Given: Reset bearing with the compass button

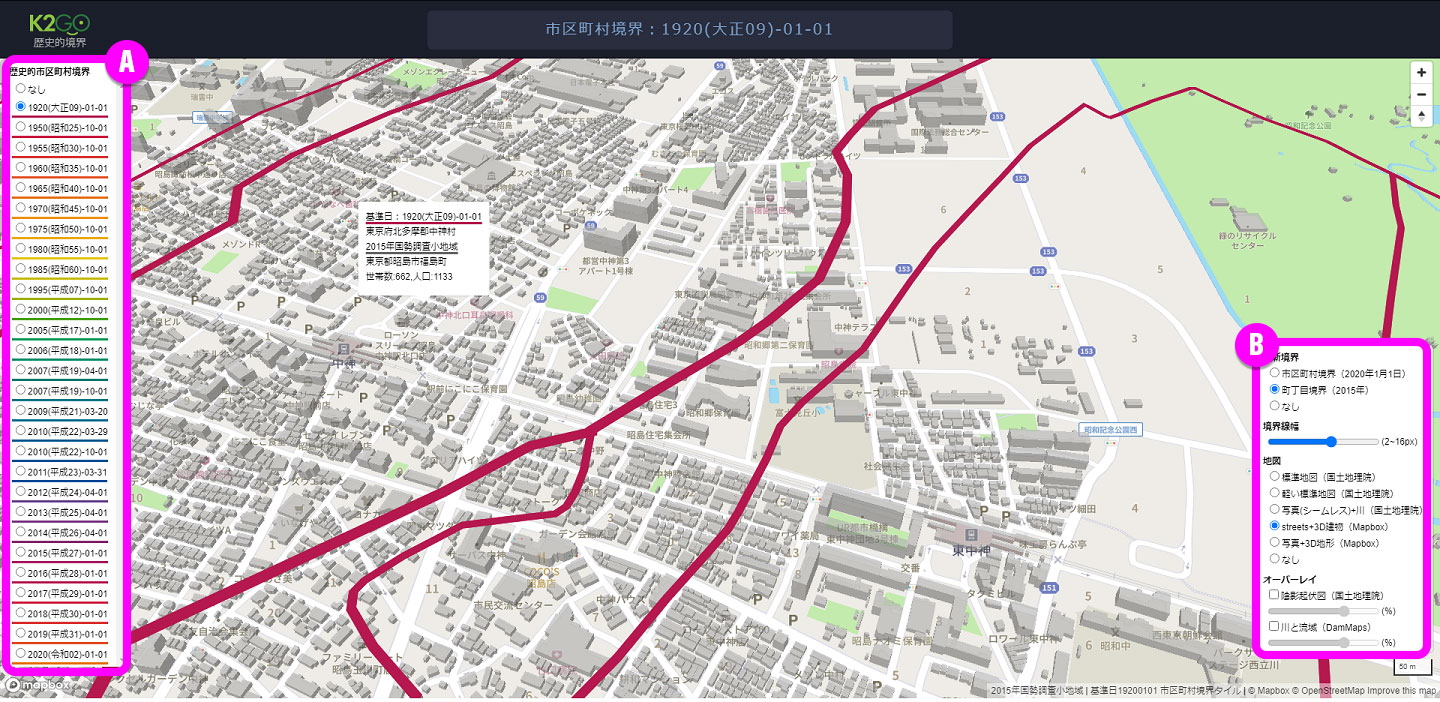Looking at the screenshot, I should 1421,116.
